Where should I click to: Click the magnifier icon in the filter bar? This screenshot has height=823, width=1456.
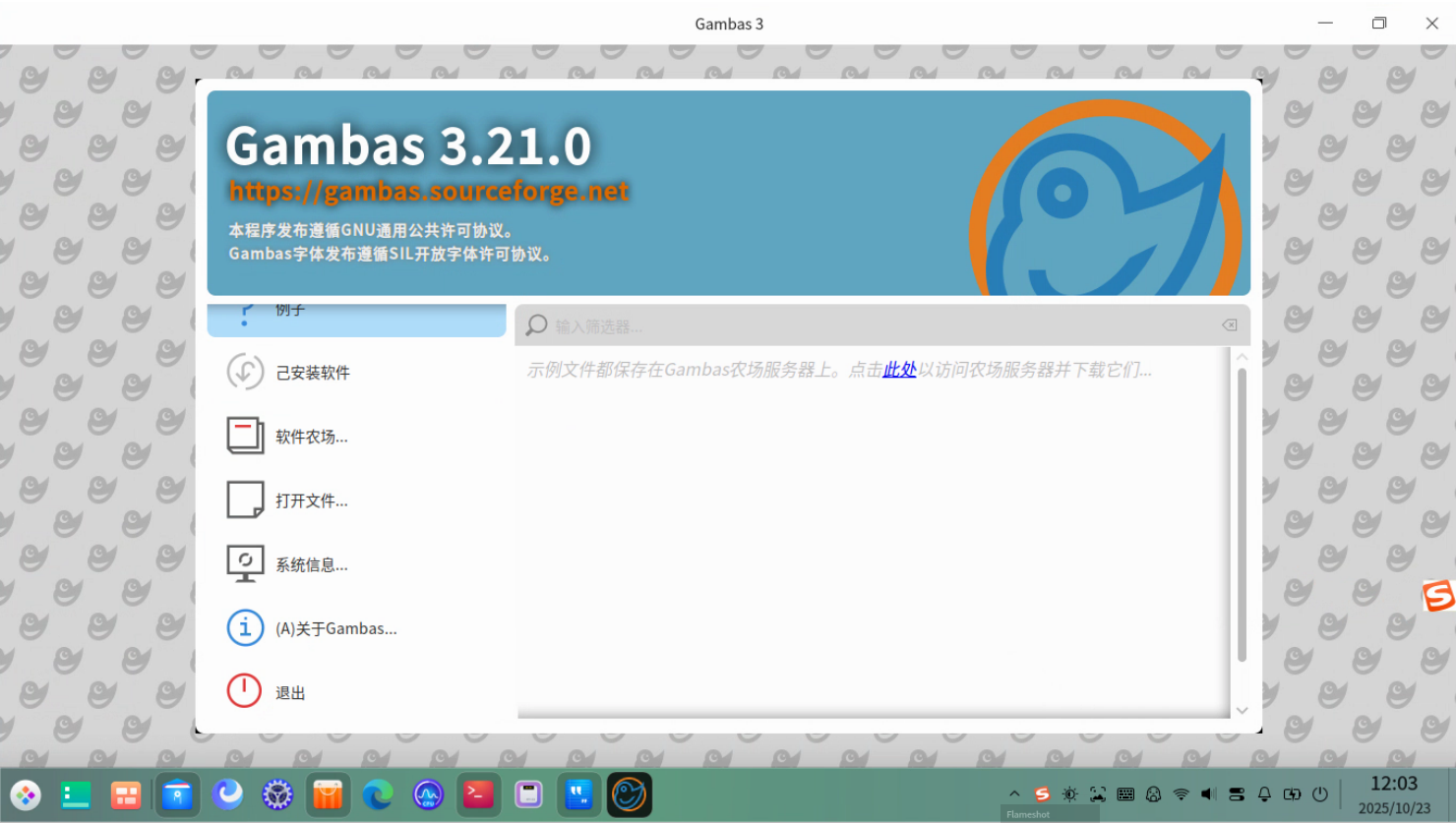[x=536, y=325]
